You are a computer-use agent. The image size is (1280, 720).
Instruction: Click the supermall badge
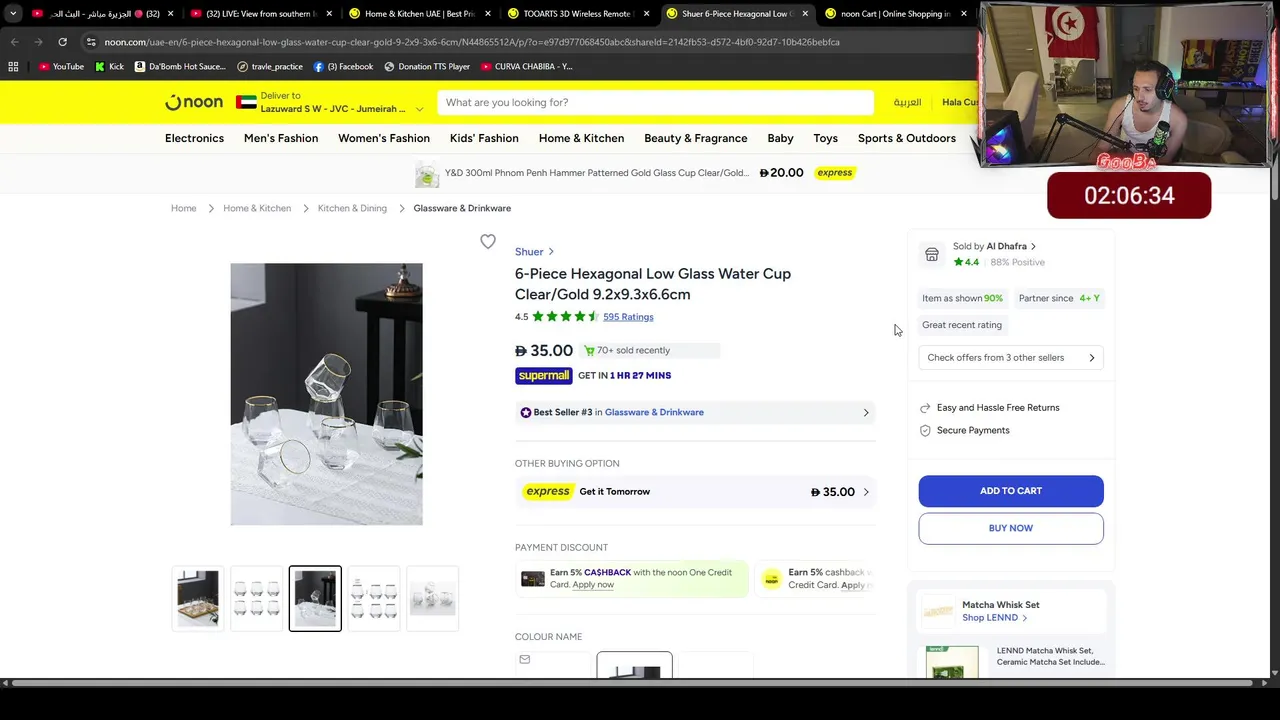(x=543, y=375)
